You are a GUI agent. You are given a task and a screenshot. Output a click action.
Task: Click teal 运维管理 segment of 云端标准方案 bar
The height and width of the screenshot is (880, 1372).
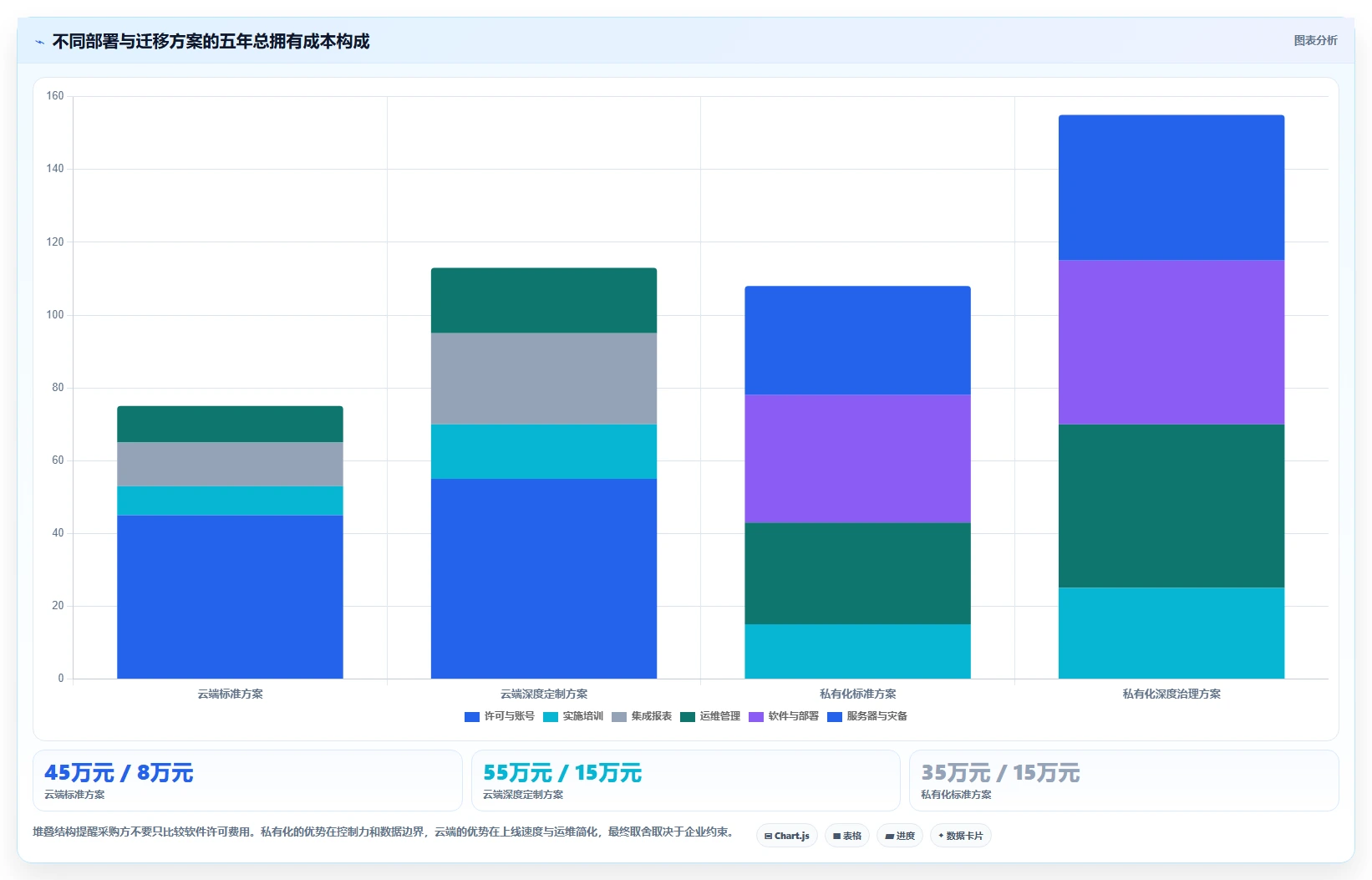pos(230,425)
